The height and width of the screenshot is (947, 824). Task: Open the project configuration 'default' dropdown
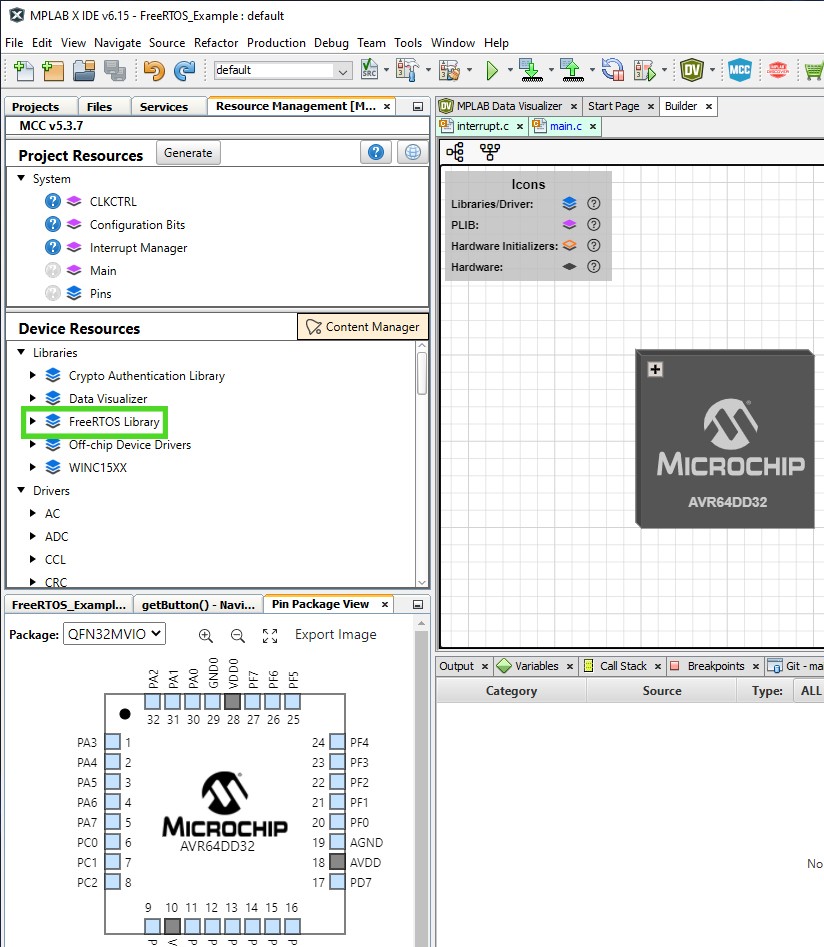click(x=282, y=70)
